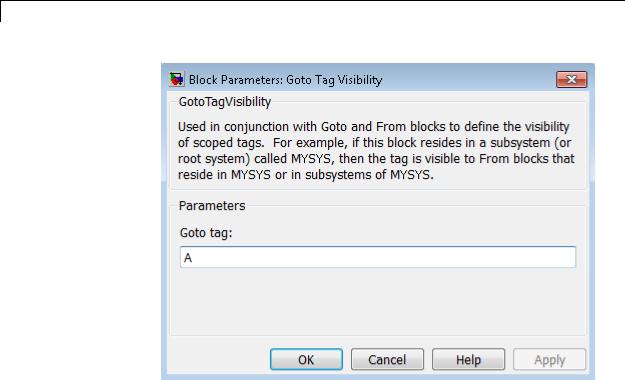This screenshot has width=625, height=380.
Task: Click the greyed-out Apply button
Action: pyautogui.click(x=550, y=360)
